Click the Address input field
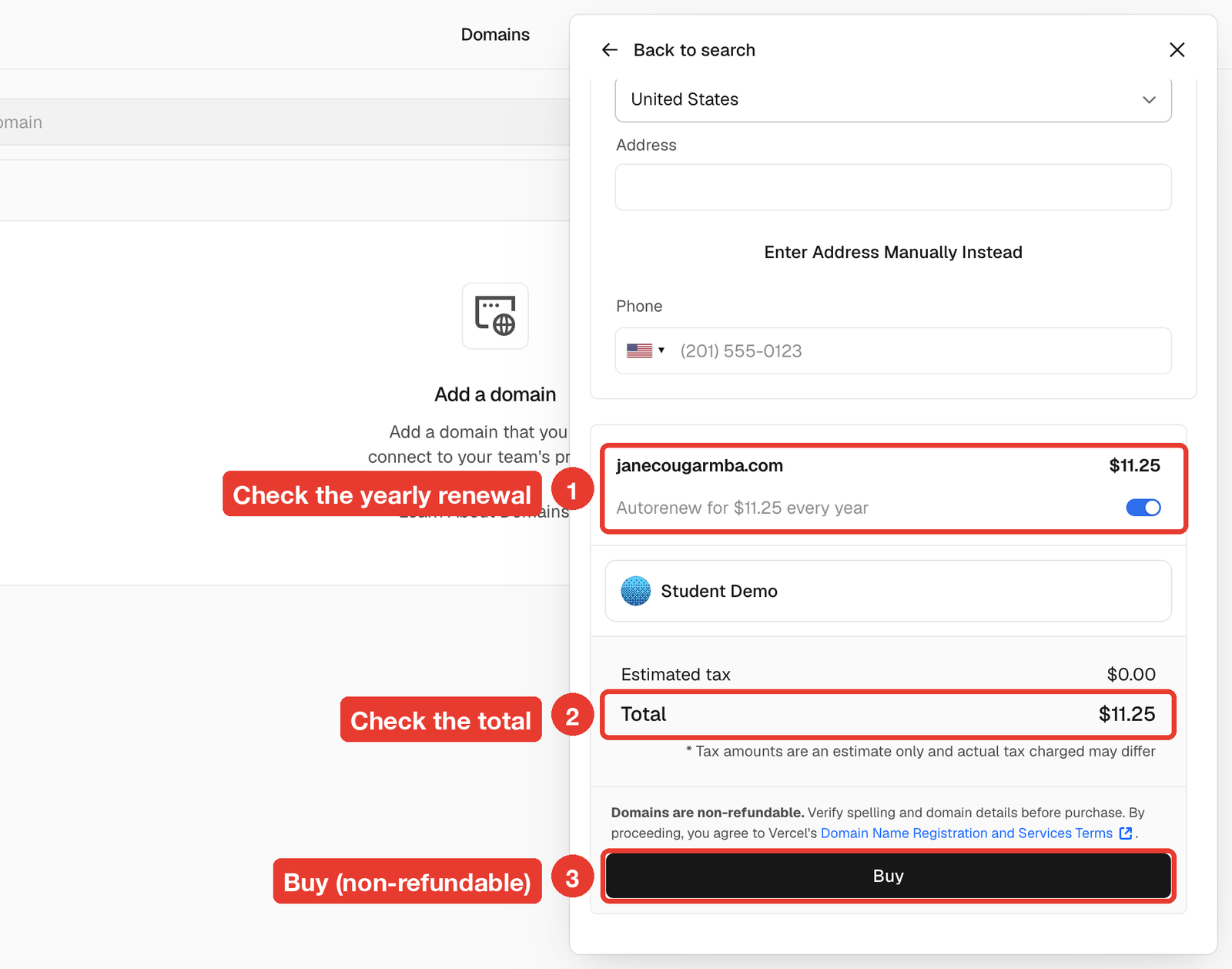The image size is (1232, 969). tap(893, 187)
